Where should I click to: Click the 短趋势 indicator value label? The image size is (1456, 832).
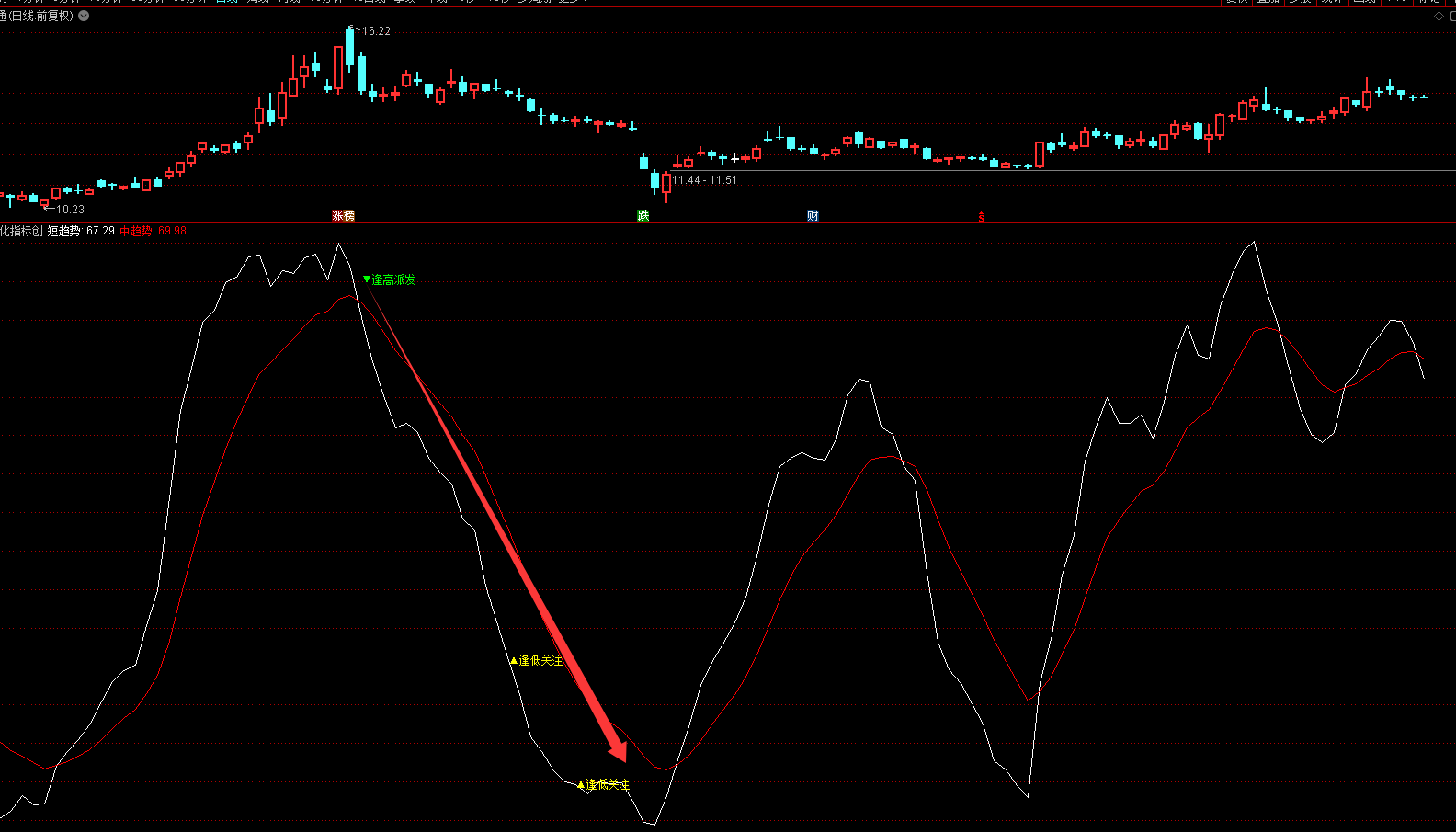(81, 231)
